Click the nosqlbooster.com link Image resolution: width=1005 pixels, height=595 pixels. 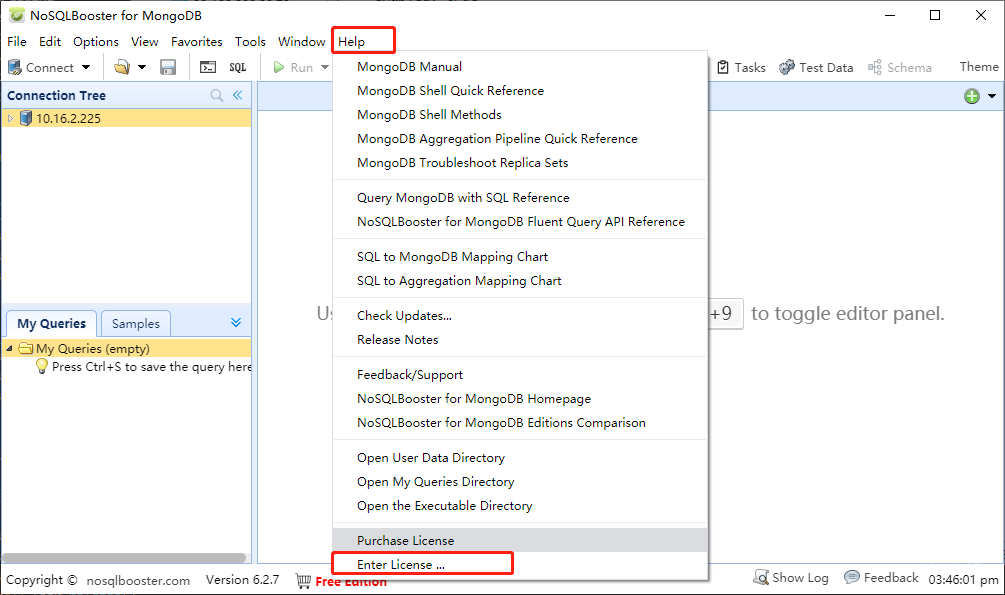138,580
